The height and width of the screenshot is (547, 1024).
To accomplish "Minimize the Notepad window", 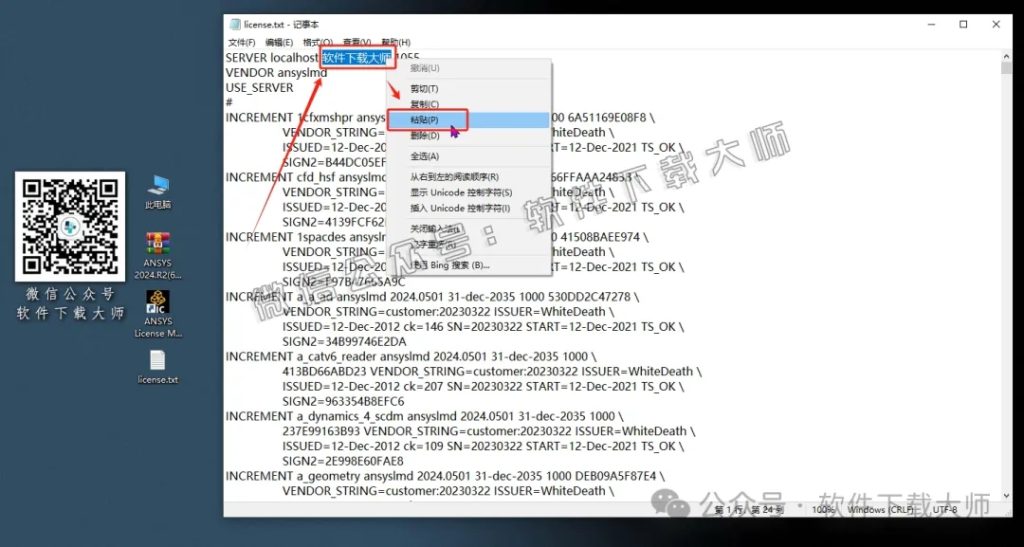I will (x=931, y=25).
